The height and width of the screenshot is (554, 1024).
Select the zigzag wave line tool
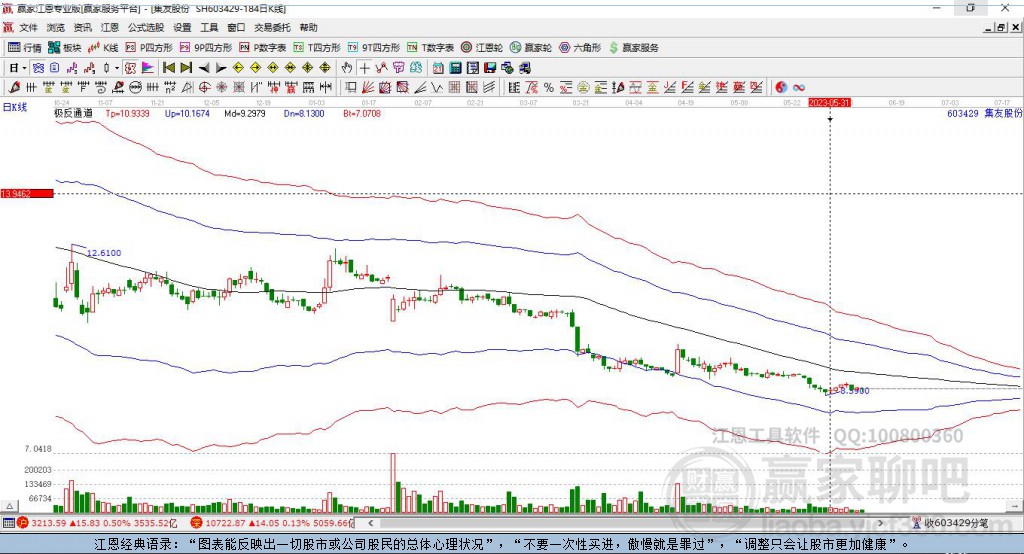437,88
